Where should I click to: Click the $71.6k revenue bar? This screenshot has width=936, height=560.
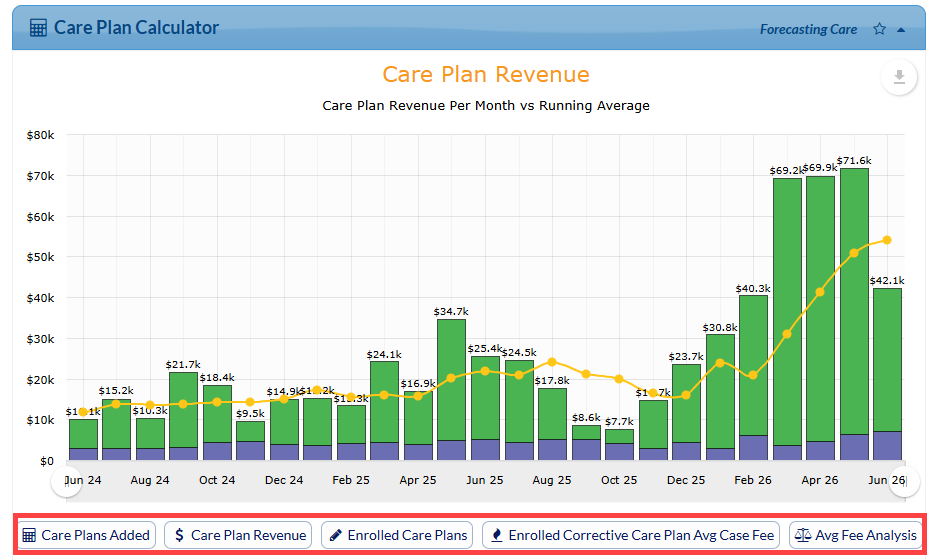(x=854, y=314)
